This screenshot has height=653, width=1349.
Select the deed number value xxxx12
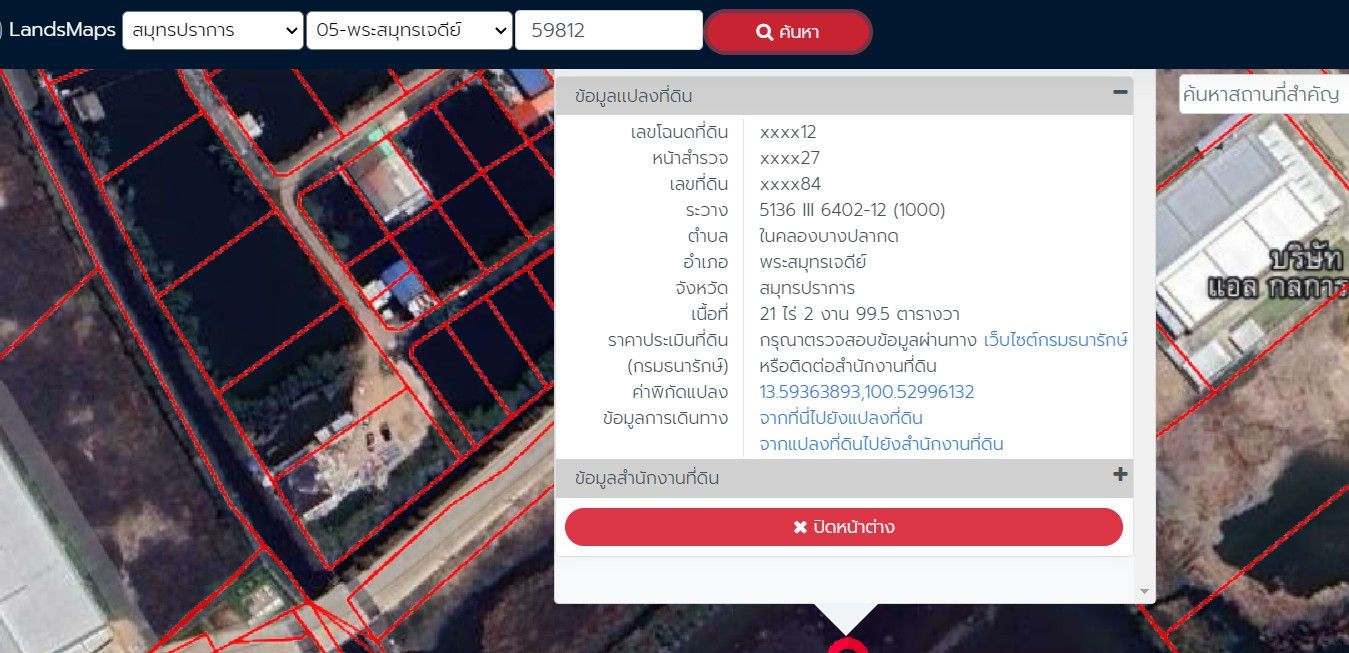click(x=788, y=132)
